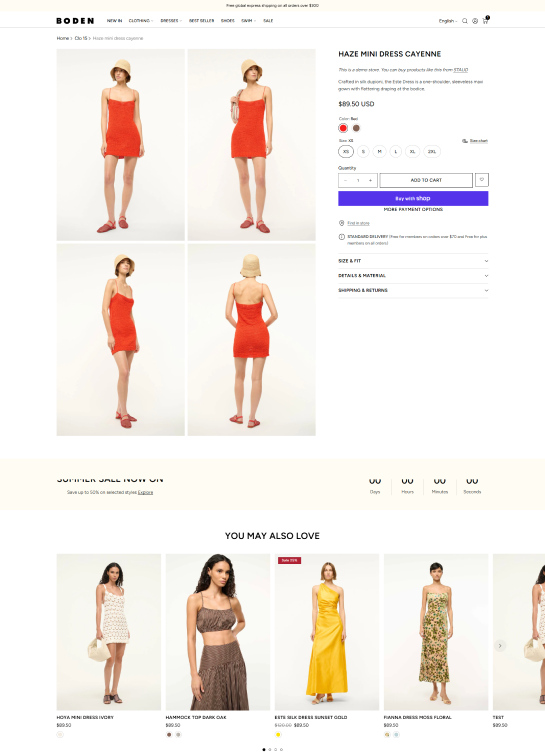Select first swatch under Hammock Top Dark Oak

click(x=169, y=734)
